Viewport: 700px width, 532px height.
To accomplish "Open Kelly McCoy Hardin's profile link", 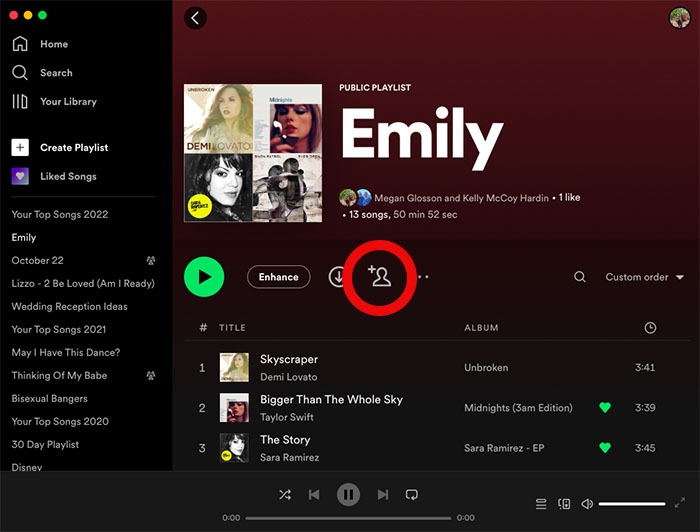I will tap(505, 198).
